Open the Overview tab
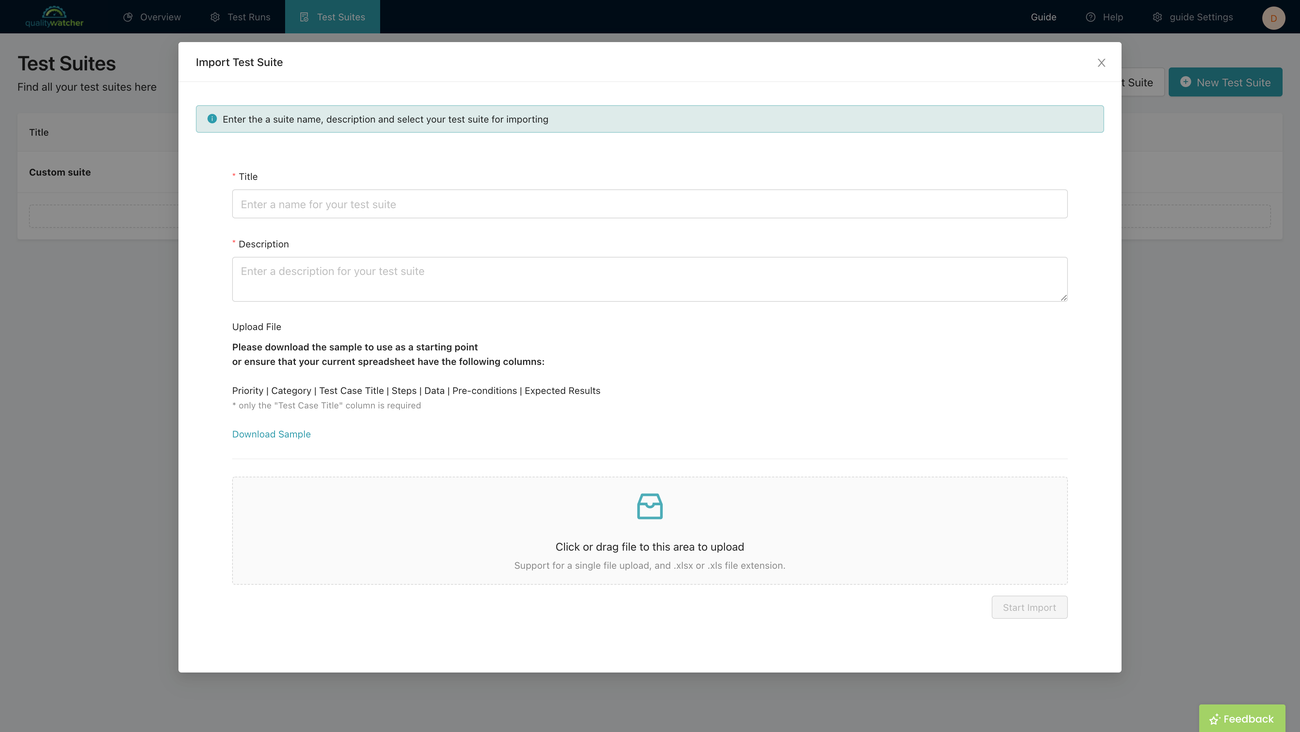This screenshot has height=732, width=1300. 152,17
